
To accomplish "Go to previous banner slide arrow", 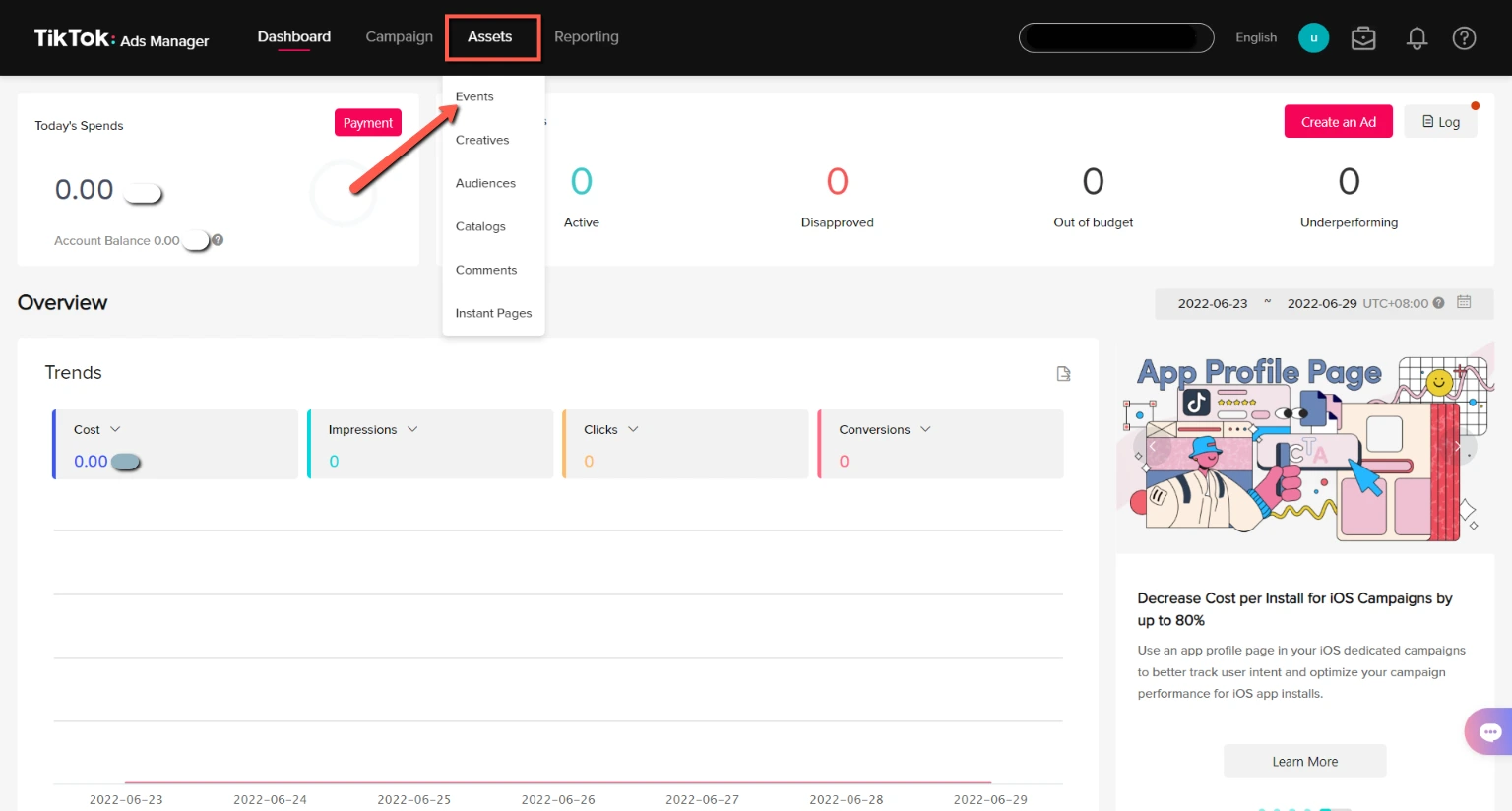I will click(x=1153, y=447).
